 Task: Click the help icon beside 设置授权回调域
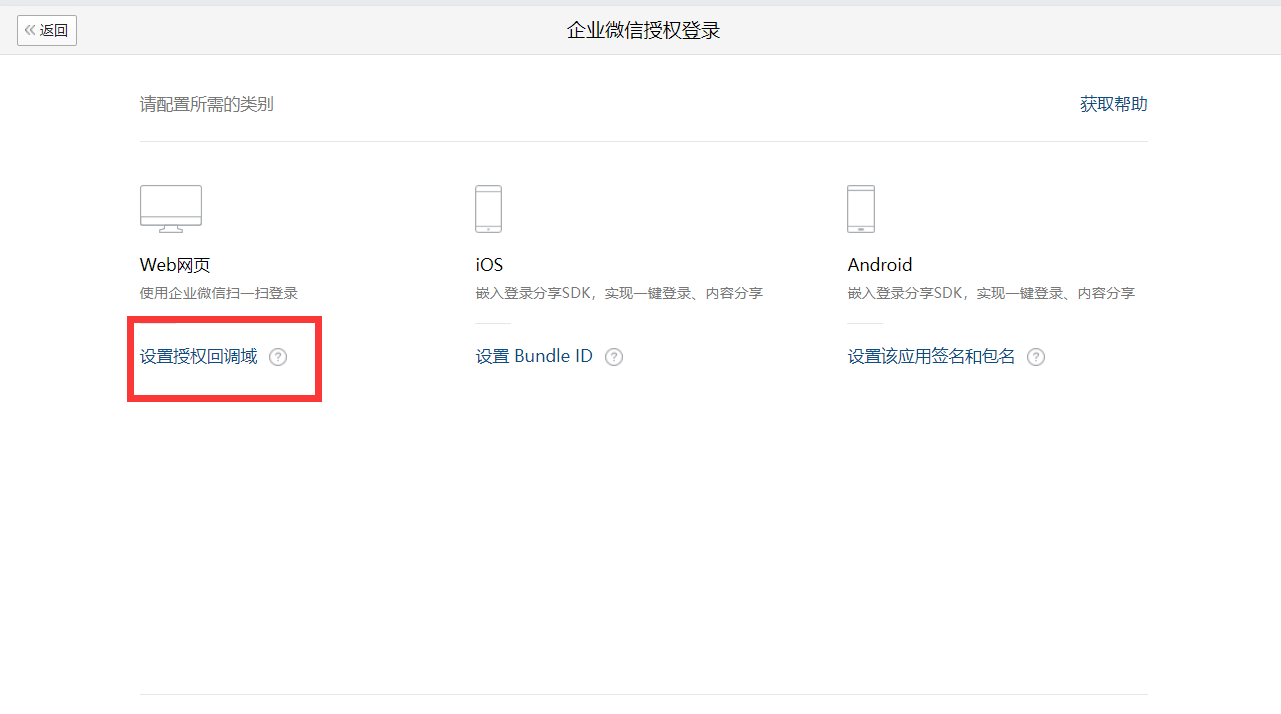(278, 357)
